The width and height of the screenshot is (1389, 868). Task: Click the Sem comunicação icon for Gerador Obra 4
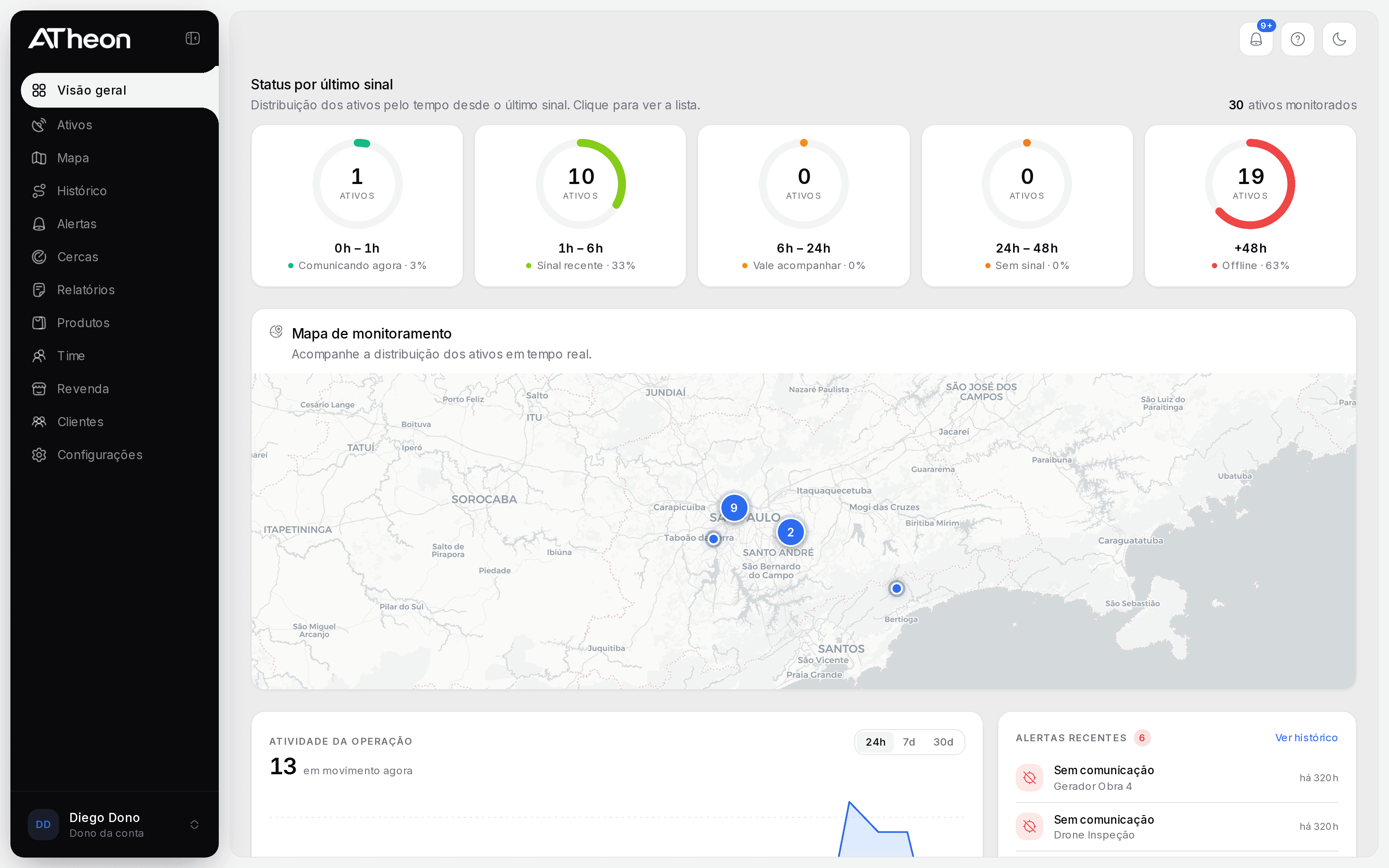1030,778
